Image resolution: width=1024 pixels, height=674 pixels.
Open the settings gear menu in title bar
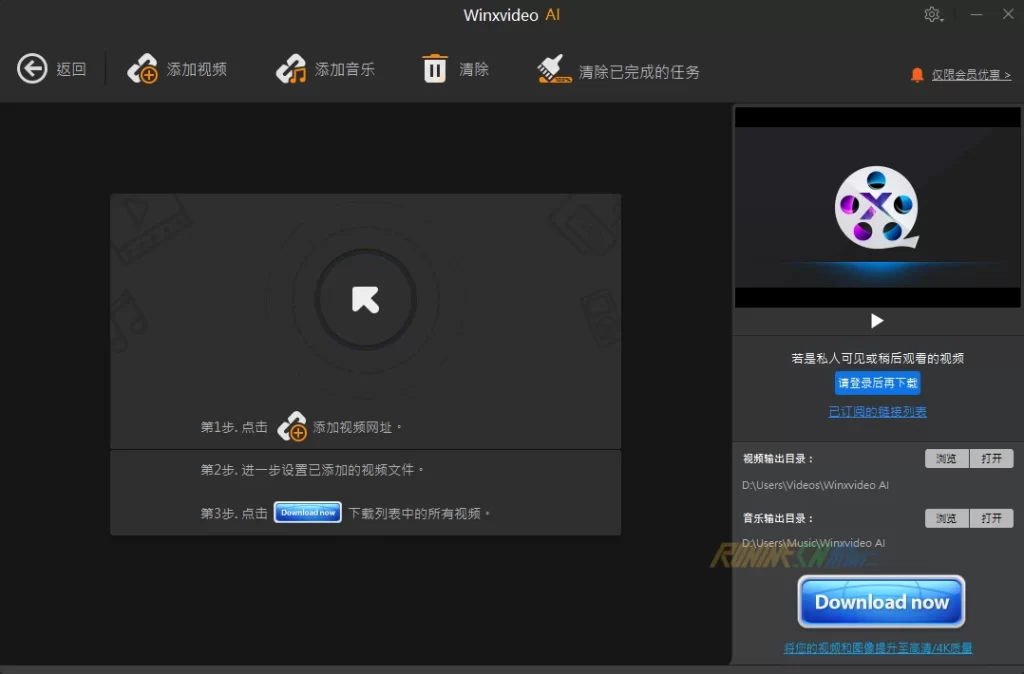[x=932, y=15]
